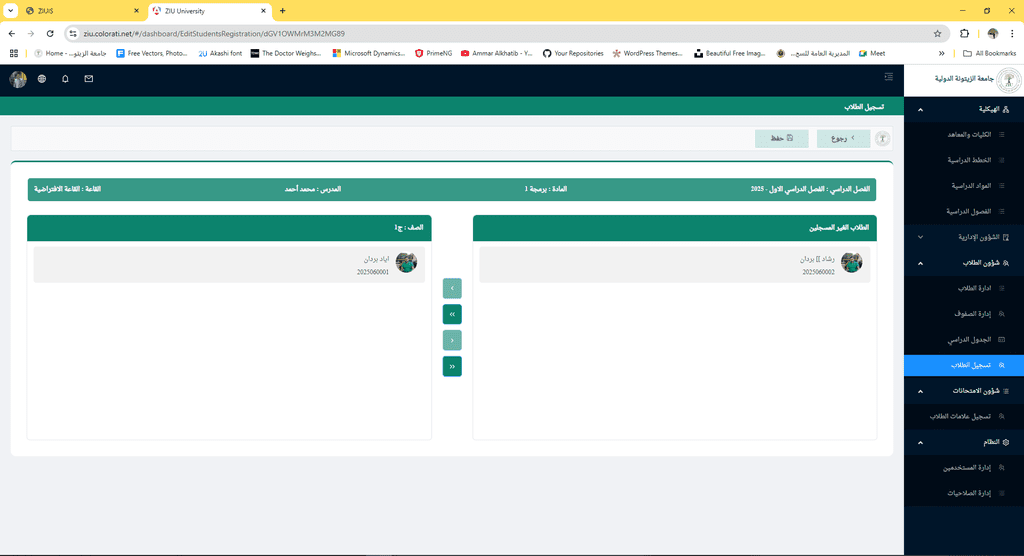Open Chrome profile avatar
The image size is (1024, 556).
point(993,34)
